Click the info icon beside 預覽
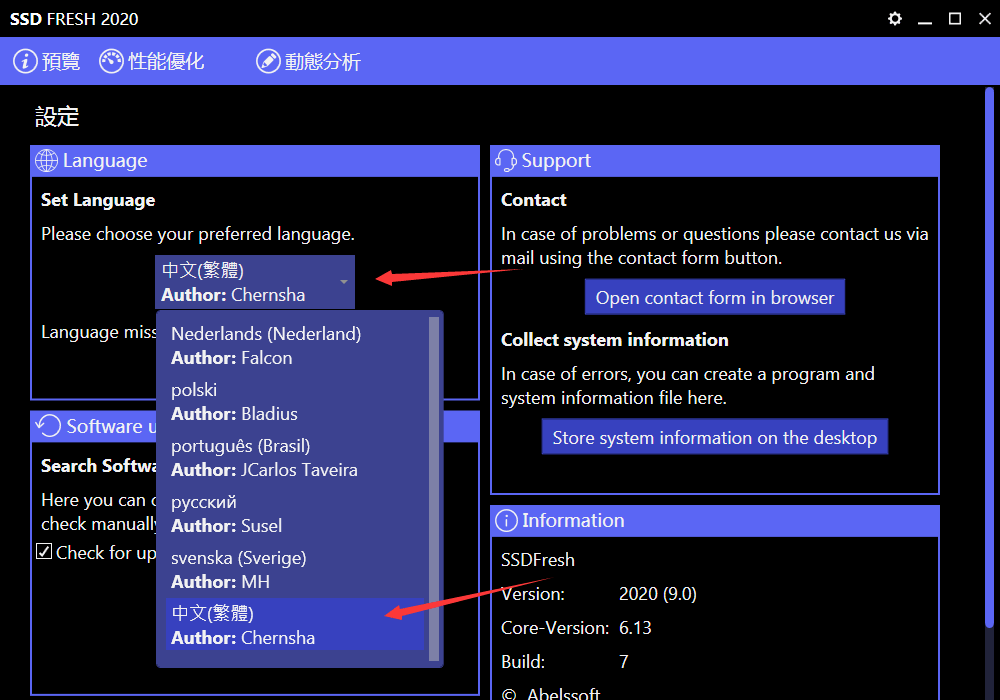This screenshot has width=1000, height=700. 25,62
